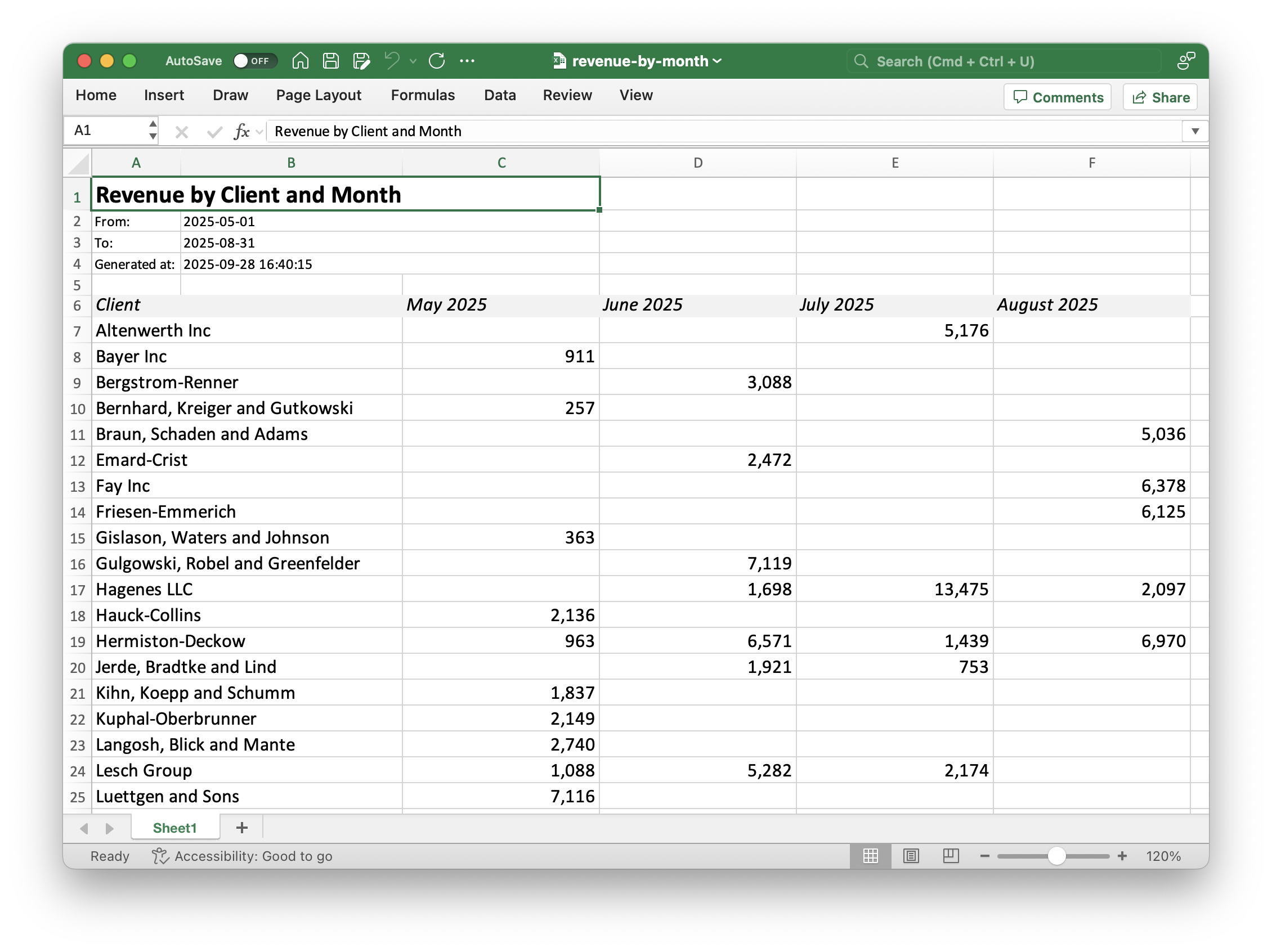Click the Share button
Screen dimensions: 1272x952
(x=1159, y=97)
